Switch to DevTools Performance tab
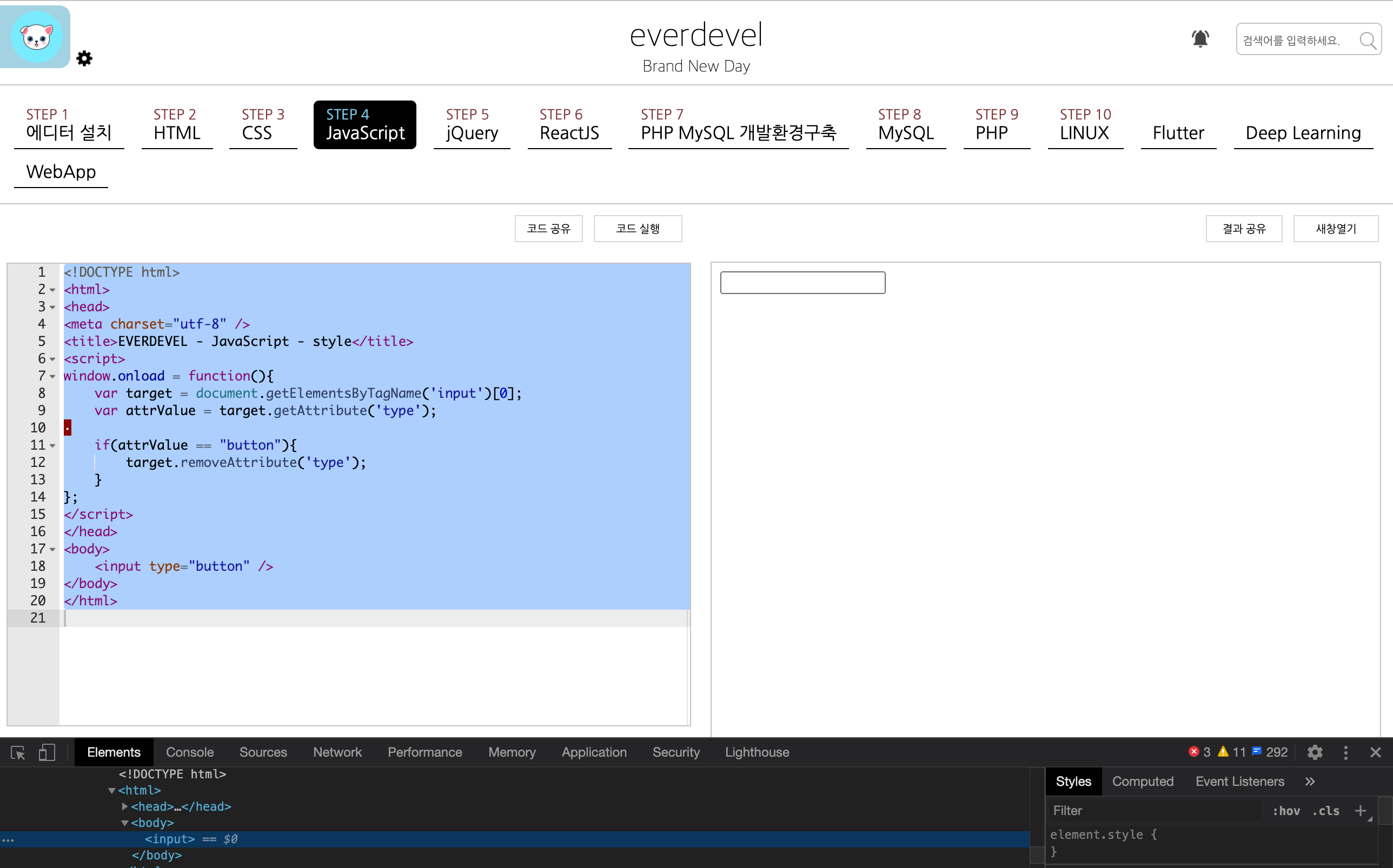Image resolution: width=1393 pixels, height=868 pixels. click(x=425, y=753)
